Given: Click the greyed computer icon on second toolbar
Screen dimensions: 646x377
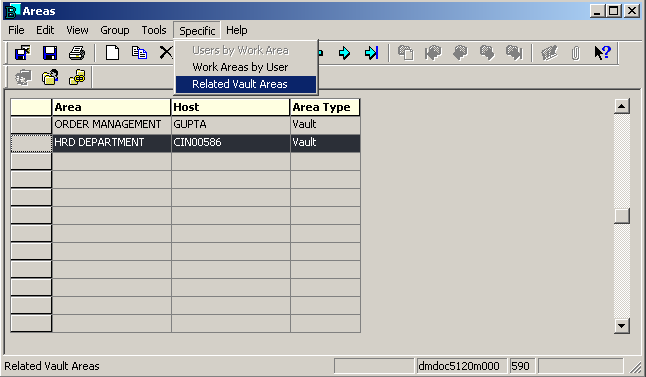Looking at the screenshot, I should tap(23, 77).
